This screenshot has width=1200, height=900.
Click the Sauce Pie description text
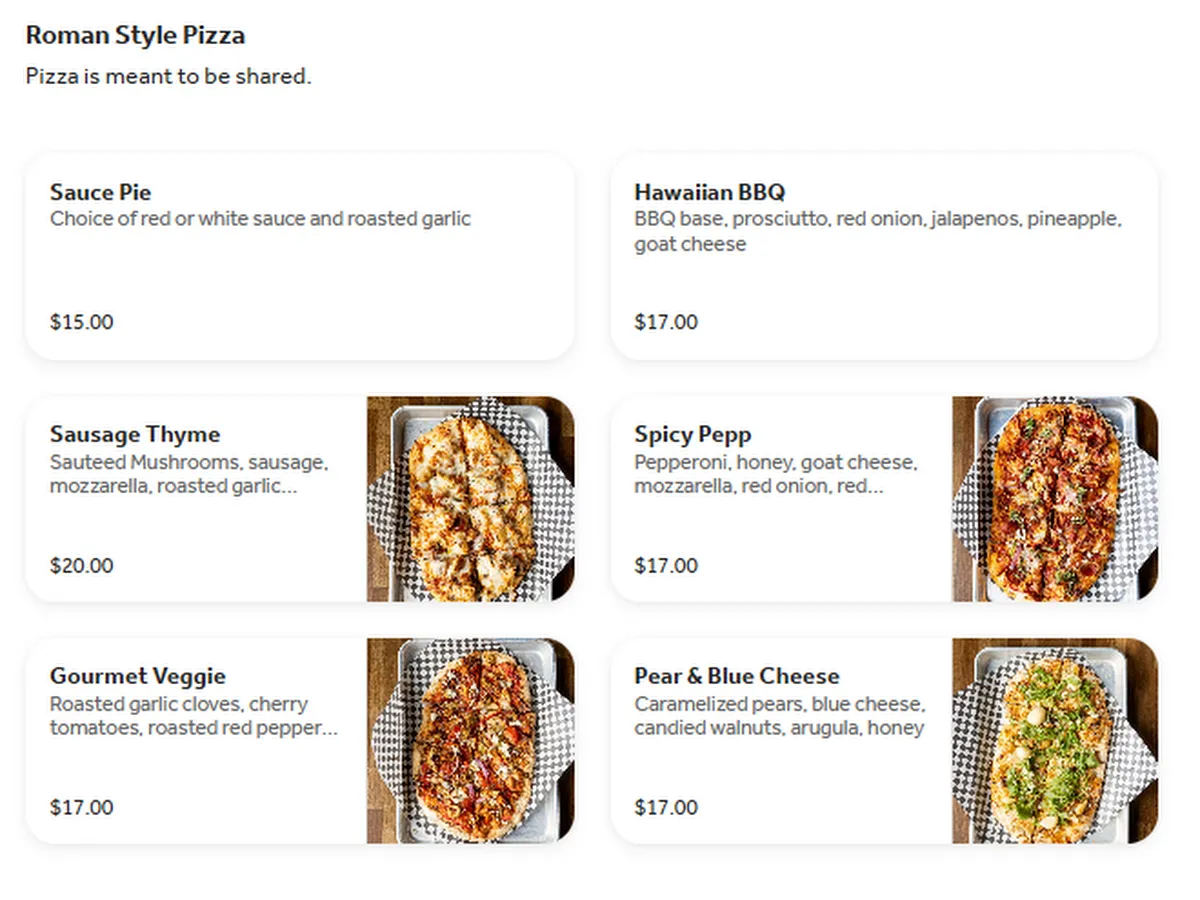pyautogui.click(x=260, y=218)
